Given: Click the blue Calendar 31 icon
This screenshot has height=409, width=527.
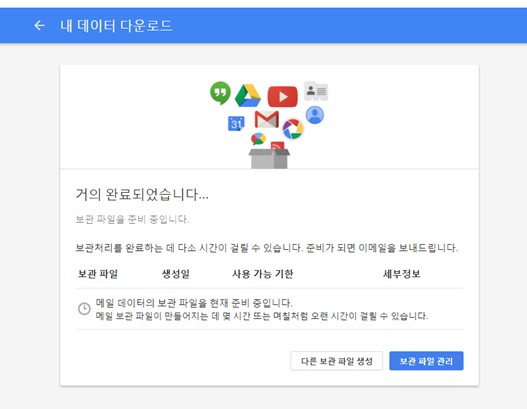Looking at the screenshot, I should 236,124.
